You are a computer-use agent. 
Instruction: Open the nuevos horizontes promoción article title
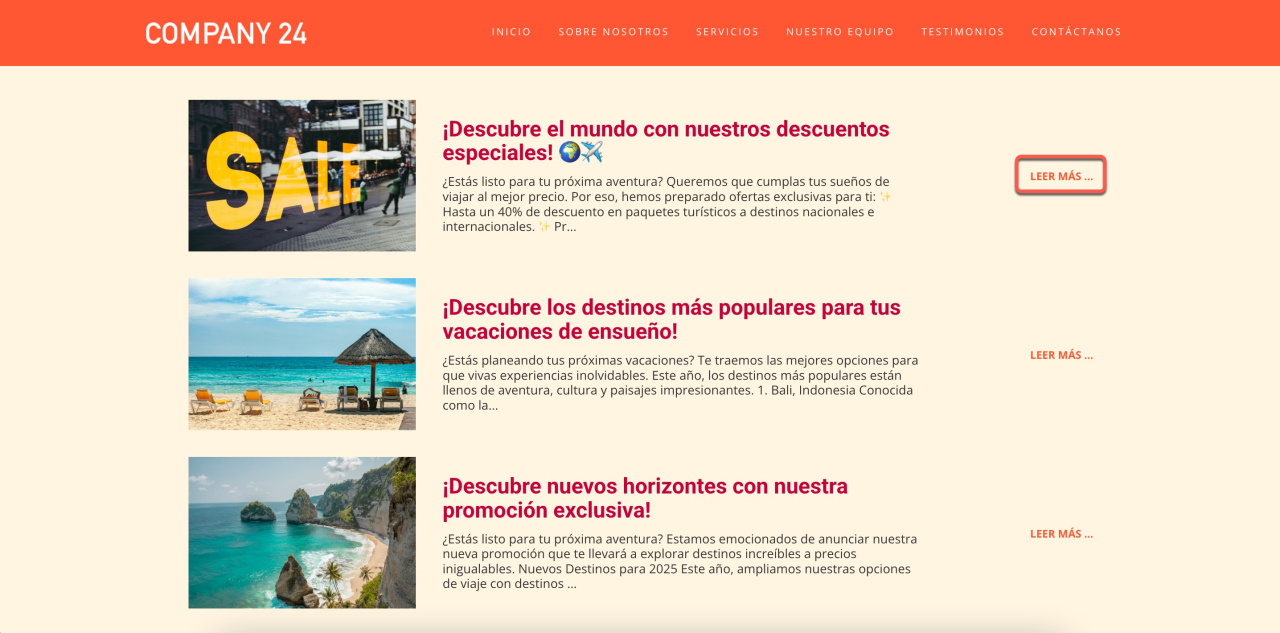pos(645,498)
